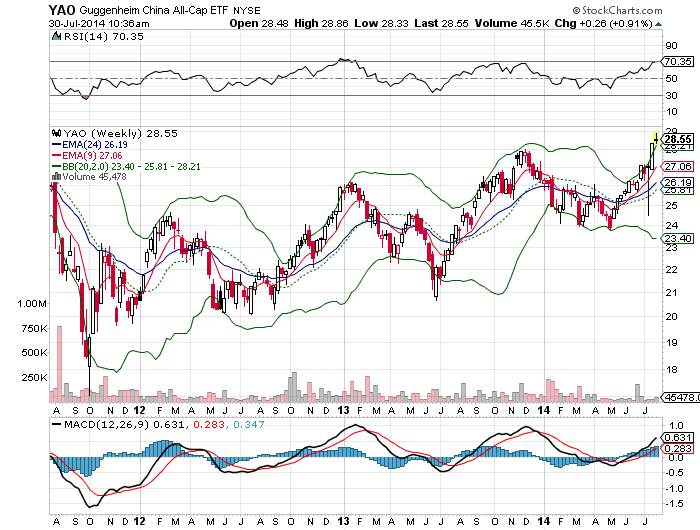Click the NYSE exchange label
Image resolution: width=700 pixels, height=530 pixels.
(x=246, y=11)
